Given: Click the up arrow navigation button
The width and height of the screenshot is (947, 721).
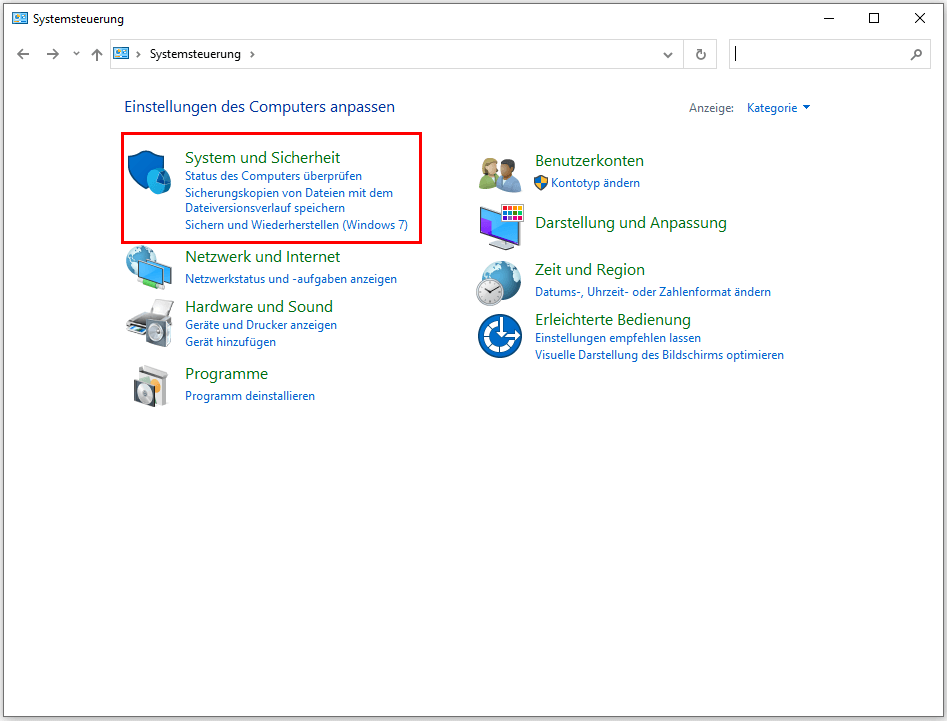Looking at the screenshot, I should tap(97, 55).
